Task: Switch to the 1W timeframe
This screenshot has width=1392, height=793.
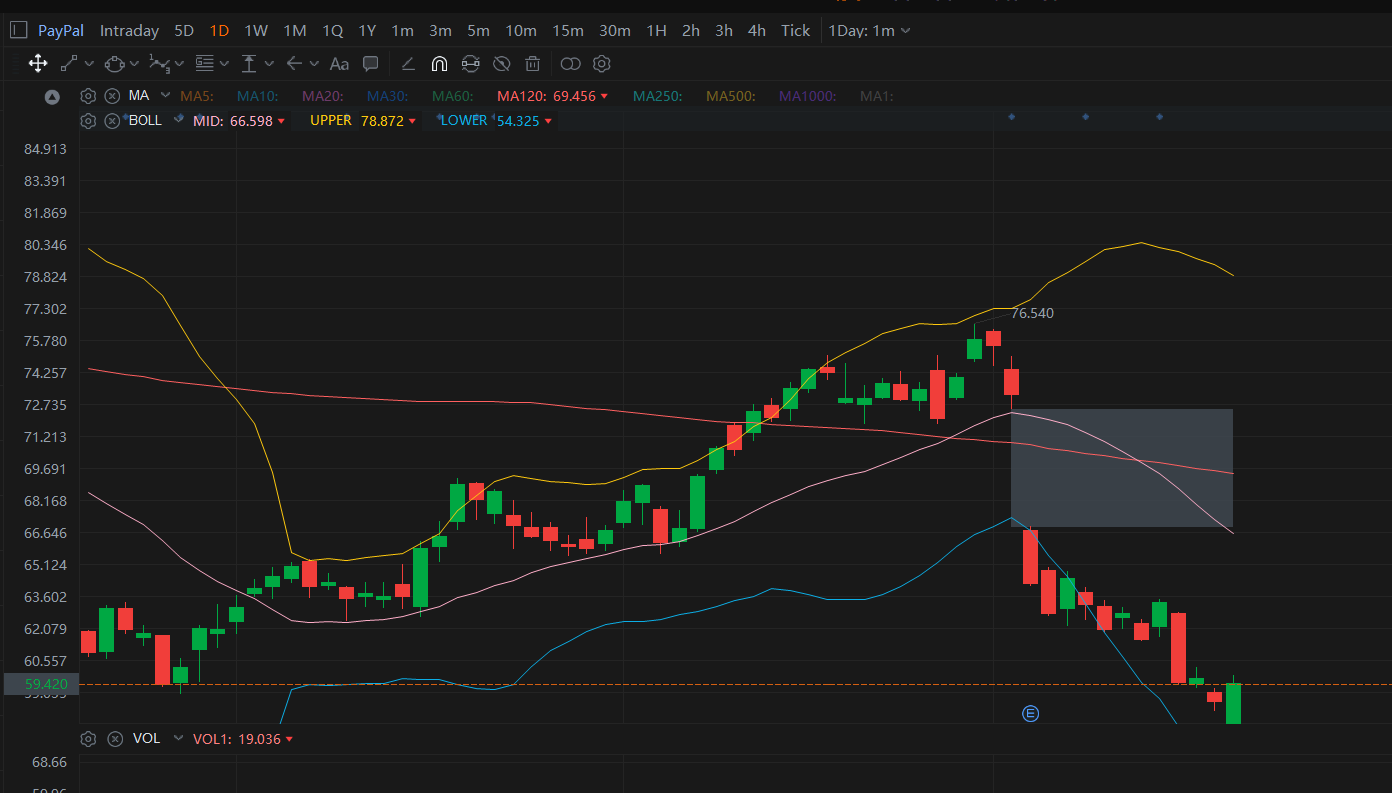Action: [x=256, y=30]
